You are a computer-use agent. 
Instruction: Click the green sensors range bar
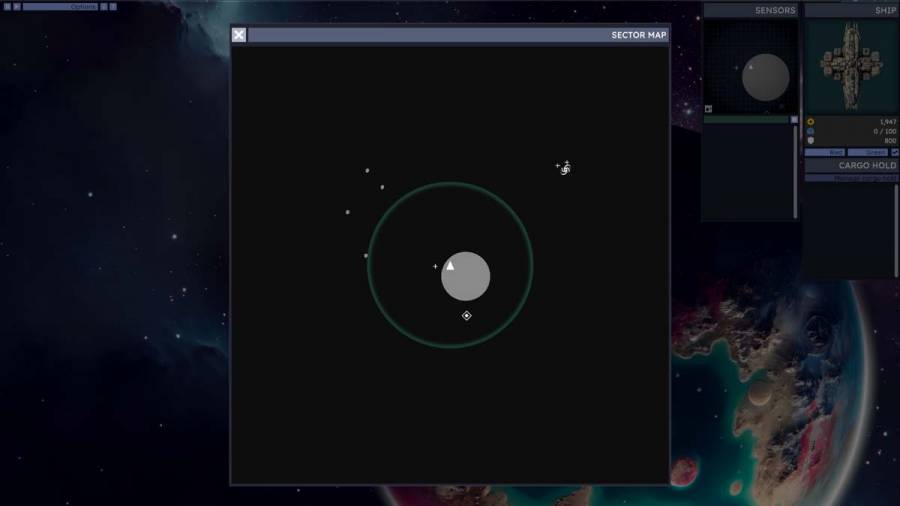pyautogui.click(x=746, y=119)
